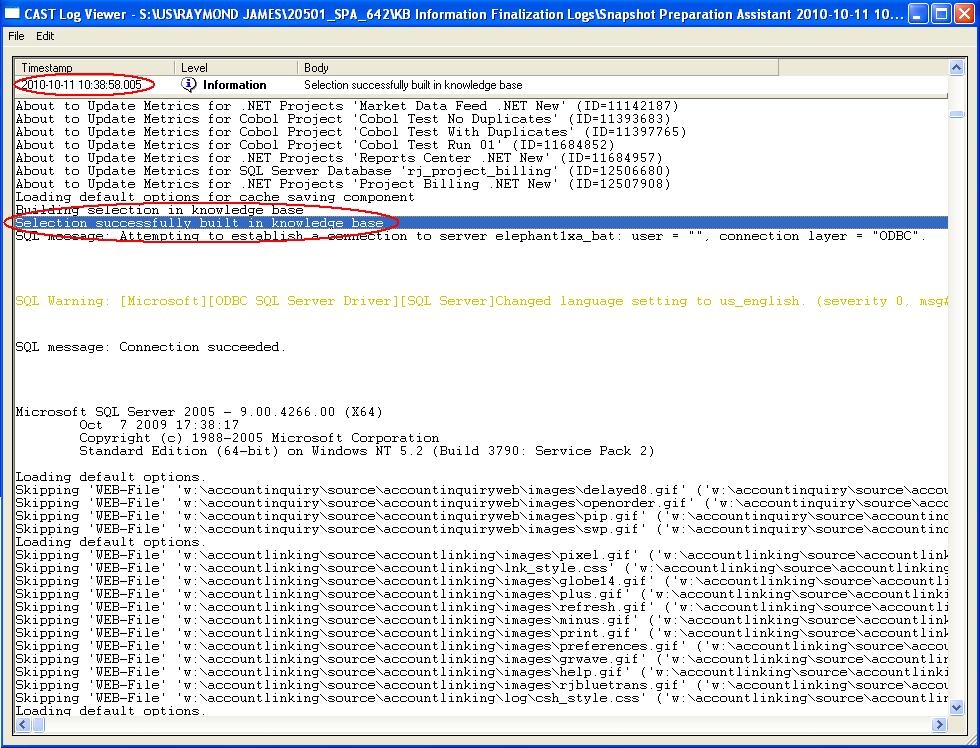Viewport: 980px width, 748px height.
Task: Click the horizontal scrollbar right arrow
Action: [x=939, y=725]
